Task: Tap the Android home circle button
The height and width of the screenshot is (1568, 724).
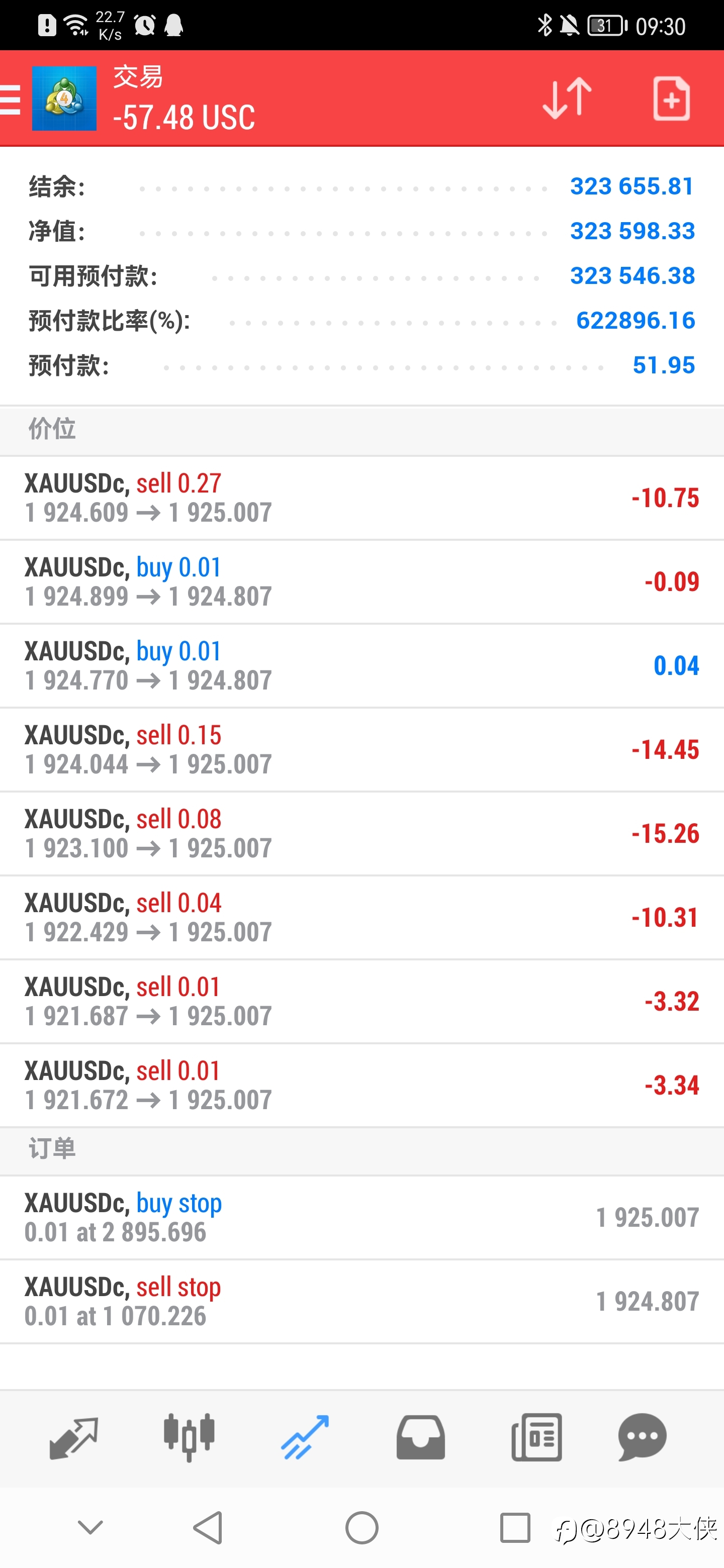Action: point(361,1527)
